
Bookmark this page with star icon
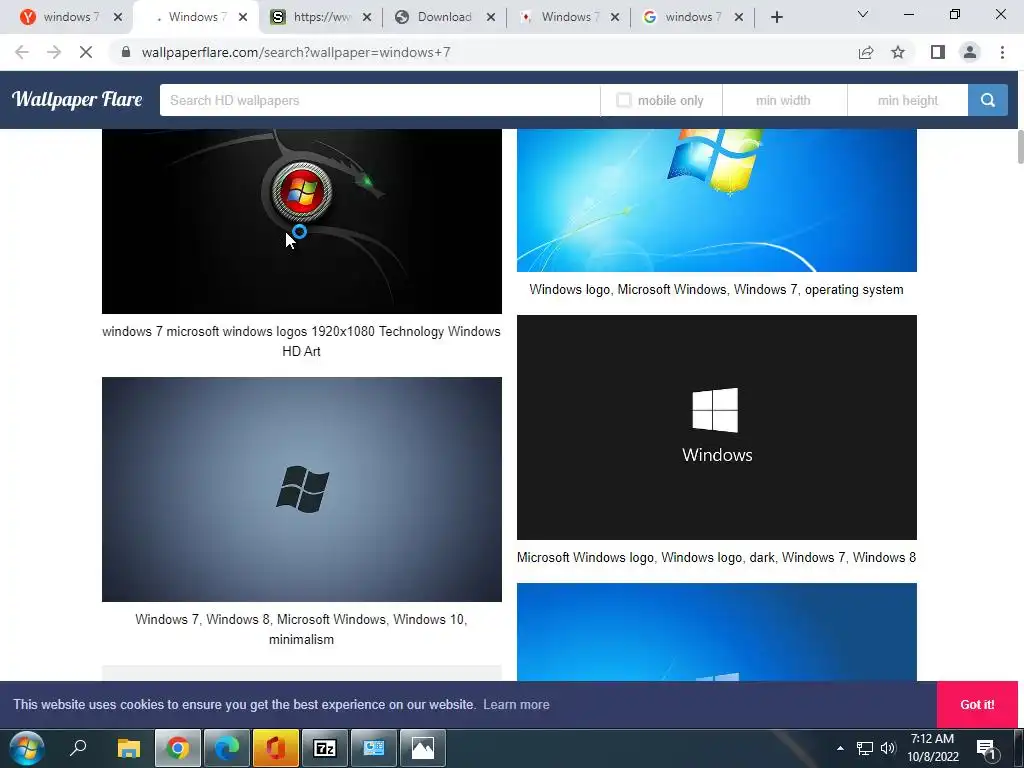[x=898, y=52]
